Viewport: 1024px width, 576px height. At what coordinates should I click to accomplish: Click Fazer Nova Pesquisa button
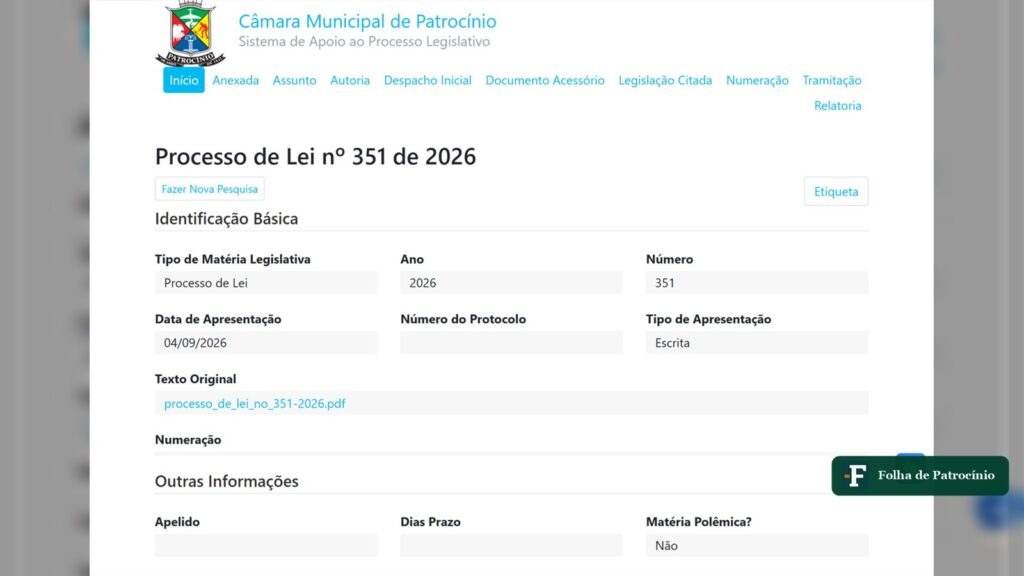click(210, 189)
